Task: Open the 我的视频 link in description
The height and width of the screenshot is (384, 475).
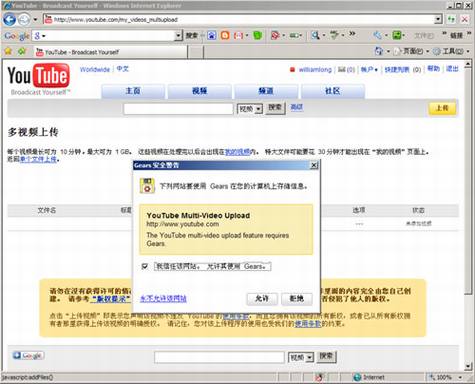Action: point(237,152)
